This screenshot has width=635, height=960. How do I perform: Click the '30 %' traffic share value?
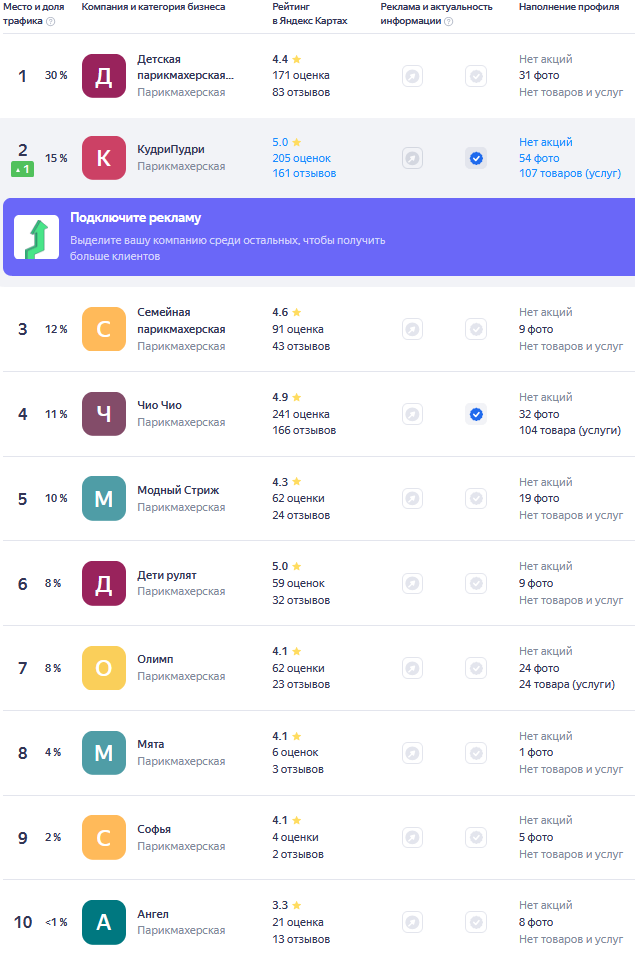(x=56, y=75)
